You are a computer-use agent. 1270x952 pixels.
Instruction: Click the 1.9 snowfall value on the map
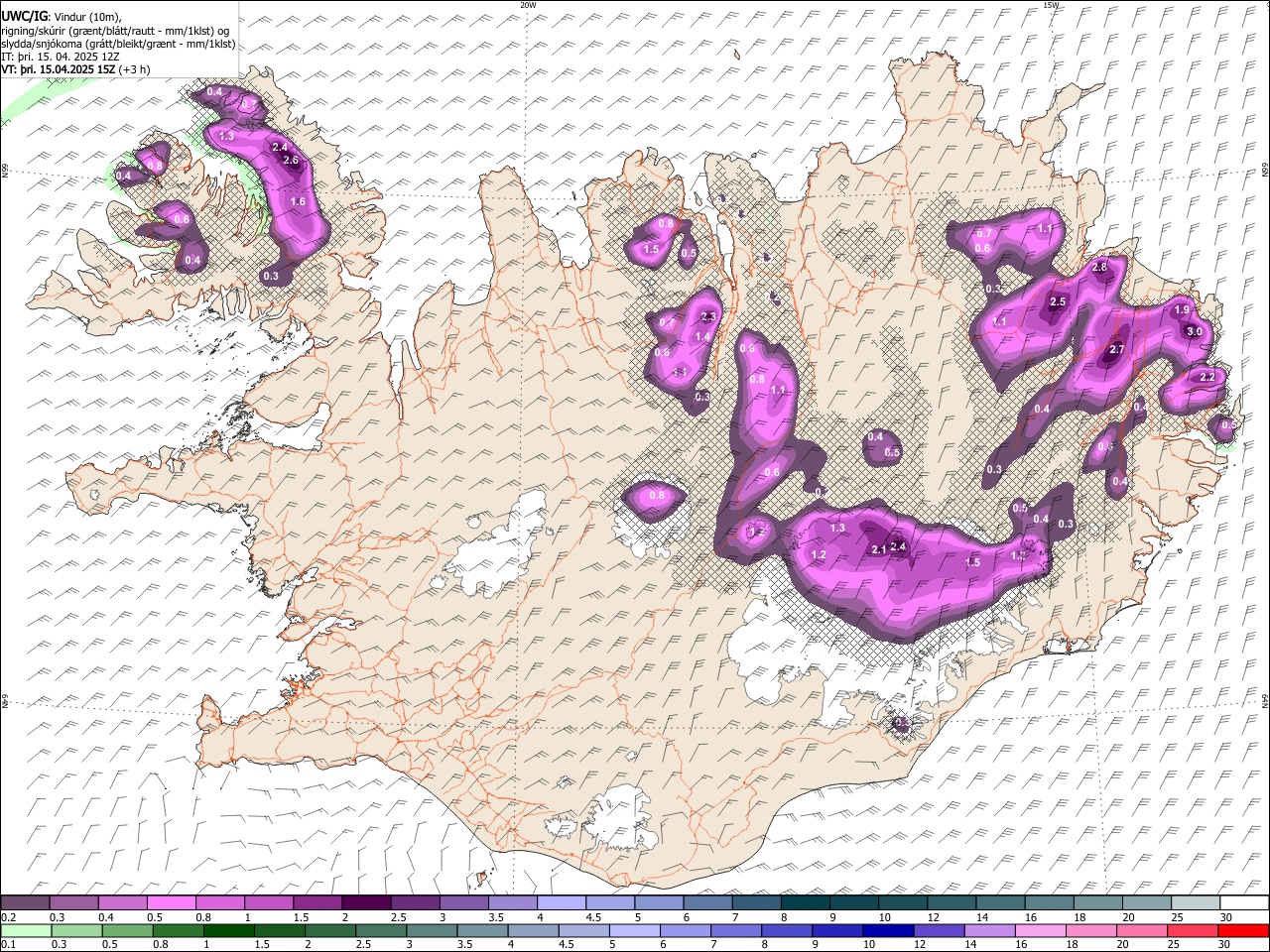[1182, 310]
